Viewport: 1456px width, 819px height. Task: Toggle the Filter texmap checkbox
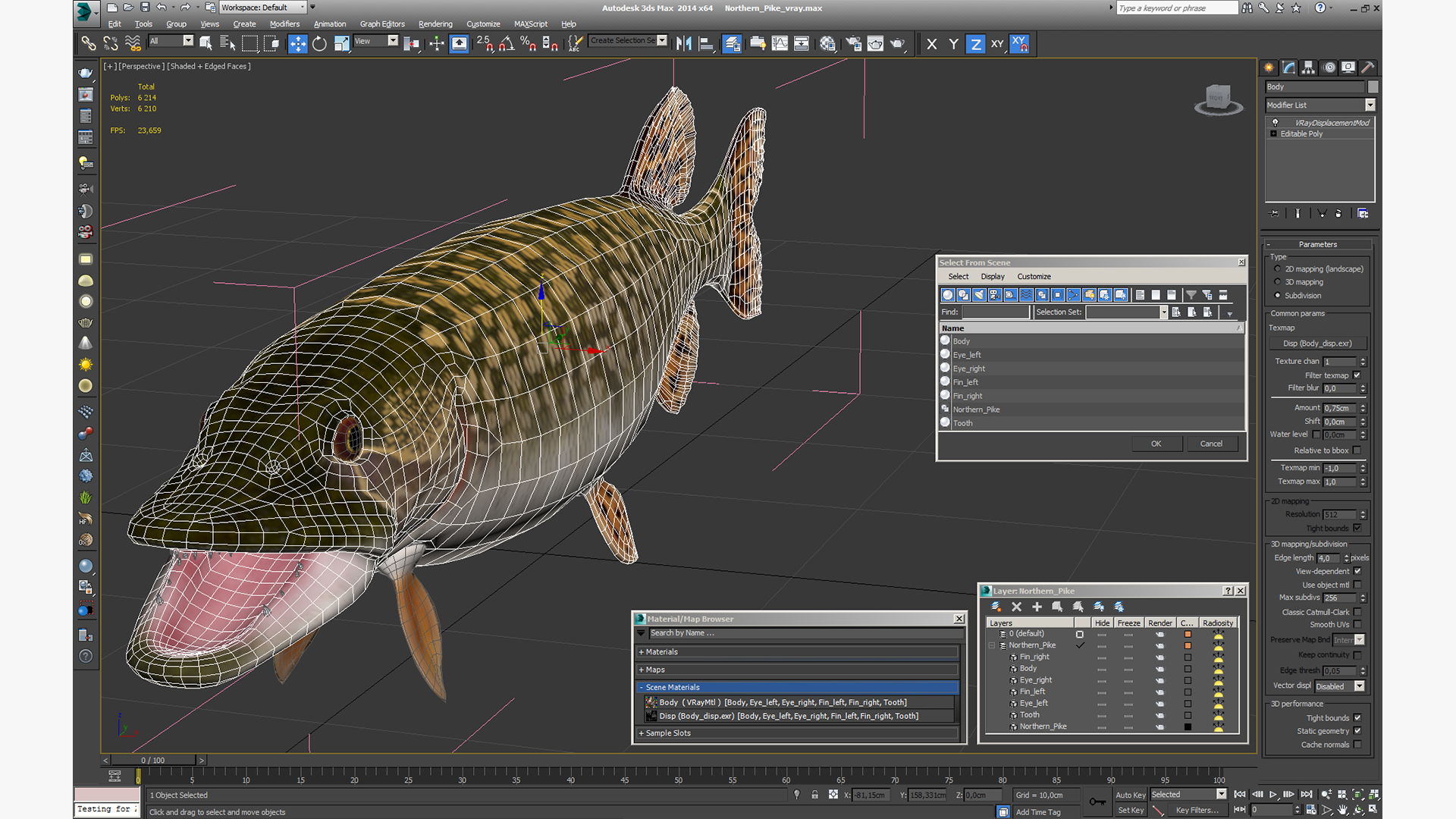(x=1357, y=375)
